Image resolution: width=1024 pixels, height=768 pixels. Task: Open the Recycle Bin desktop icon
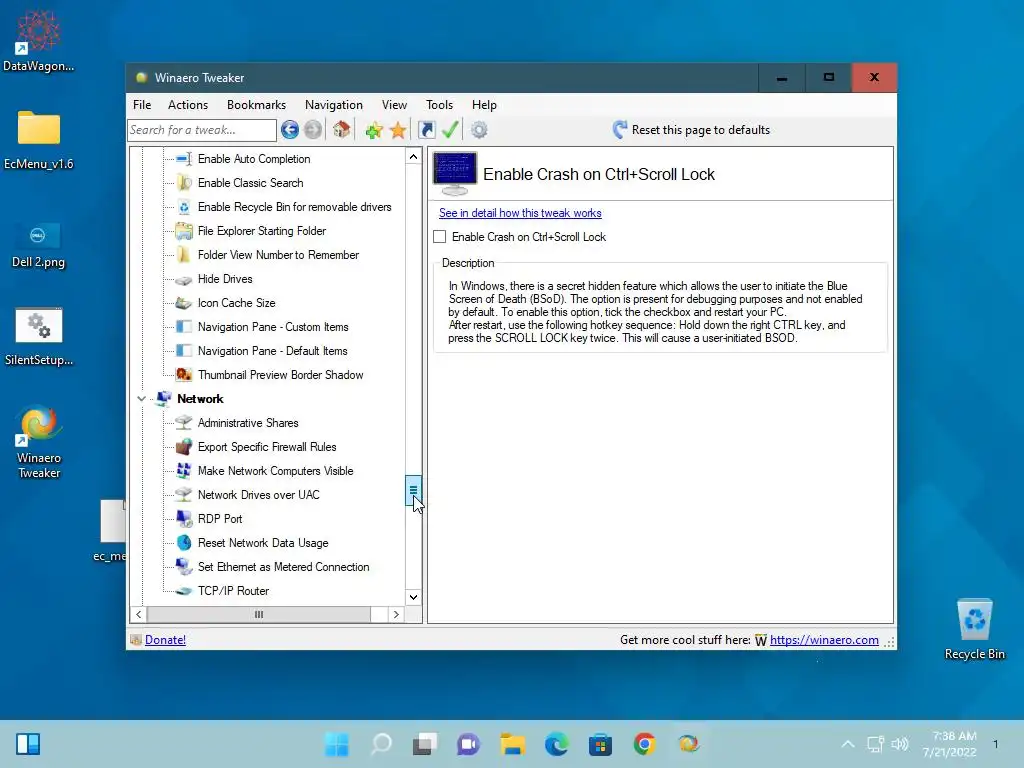pos(974,630)
